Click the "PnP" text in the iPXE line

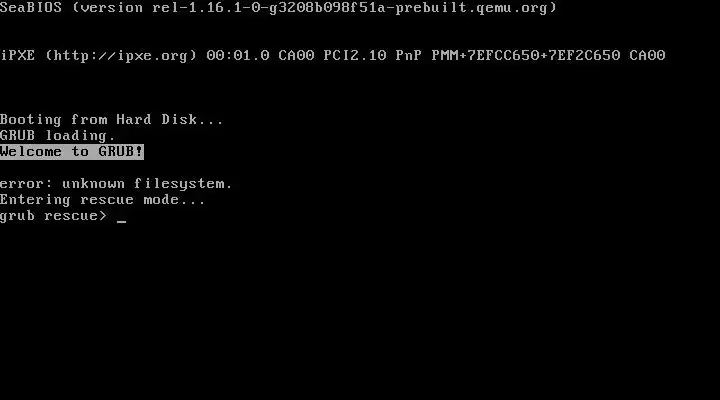(x=409, y=56)
